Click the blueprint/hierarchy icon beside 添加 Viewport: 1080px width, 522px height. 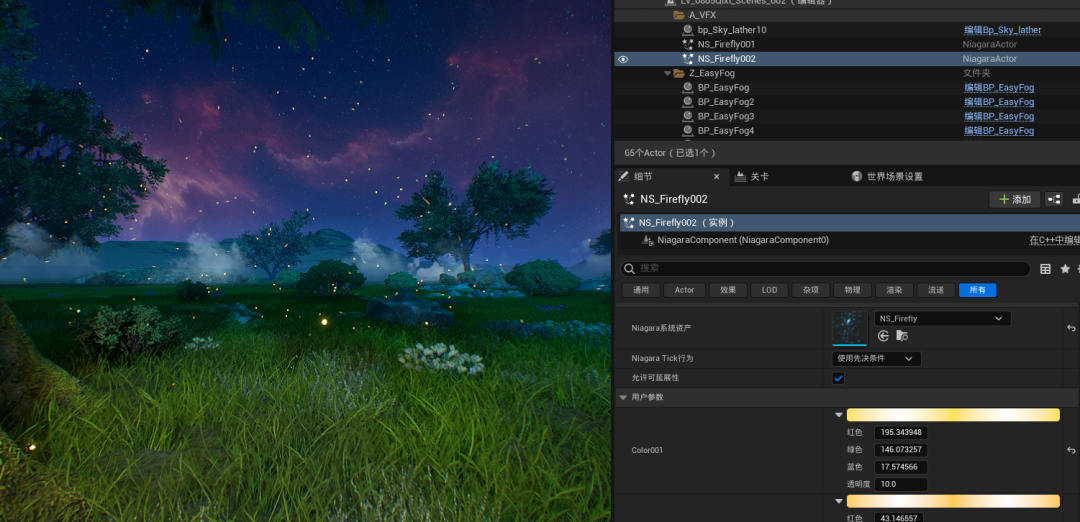[1054, 200]
